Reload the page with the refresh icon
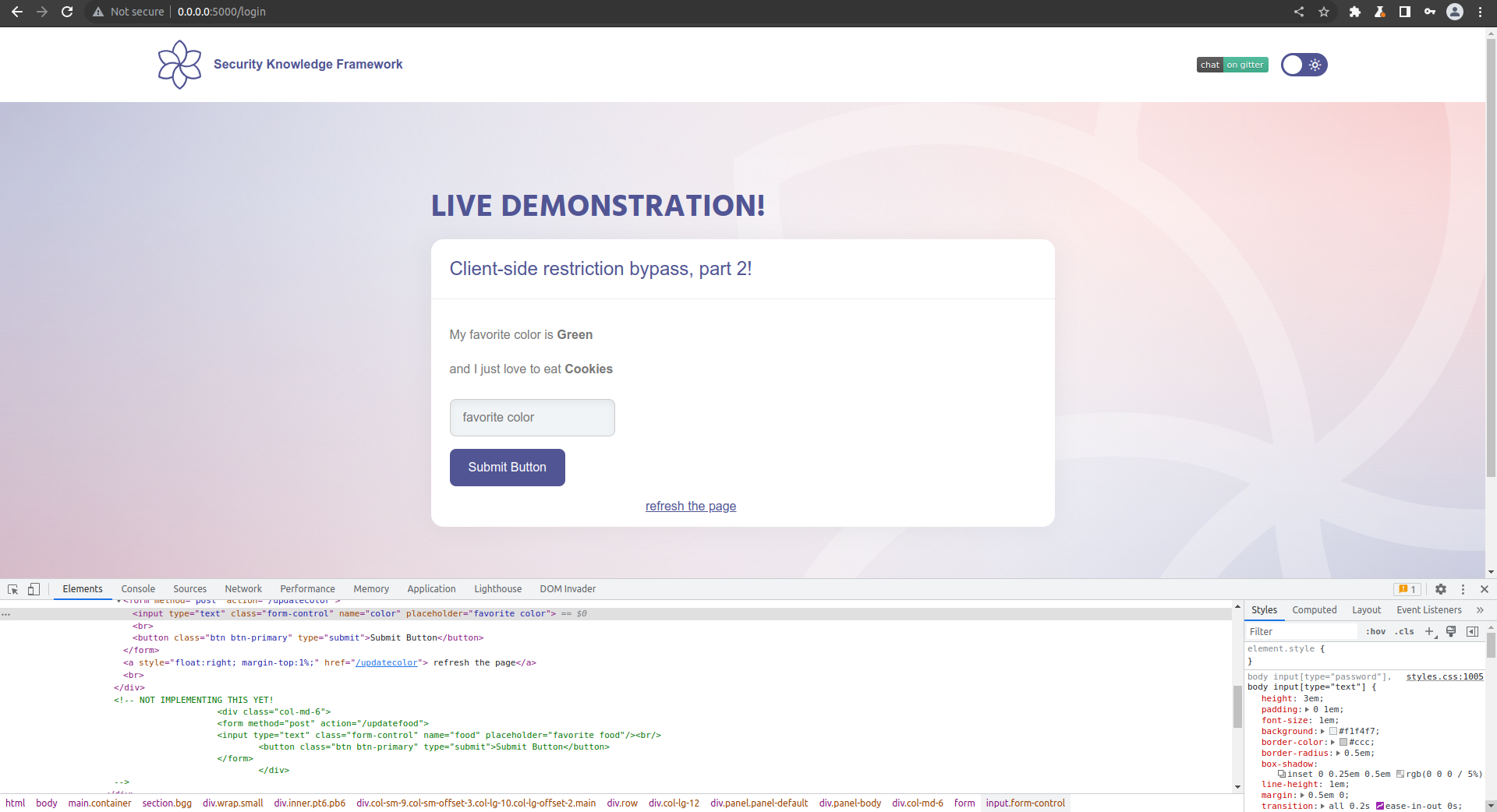Screen dimensions: 1497x812 [x=67, y=12]
